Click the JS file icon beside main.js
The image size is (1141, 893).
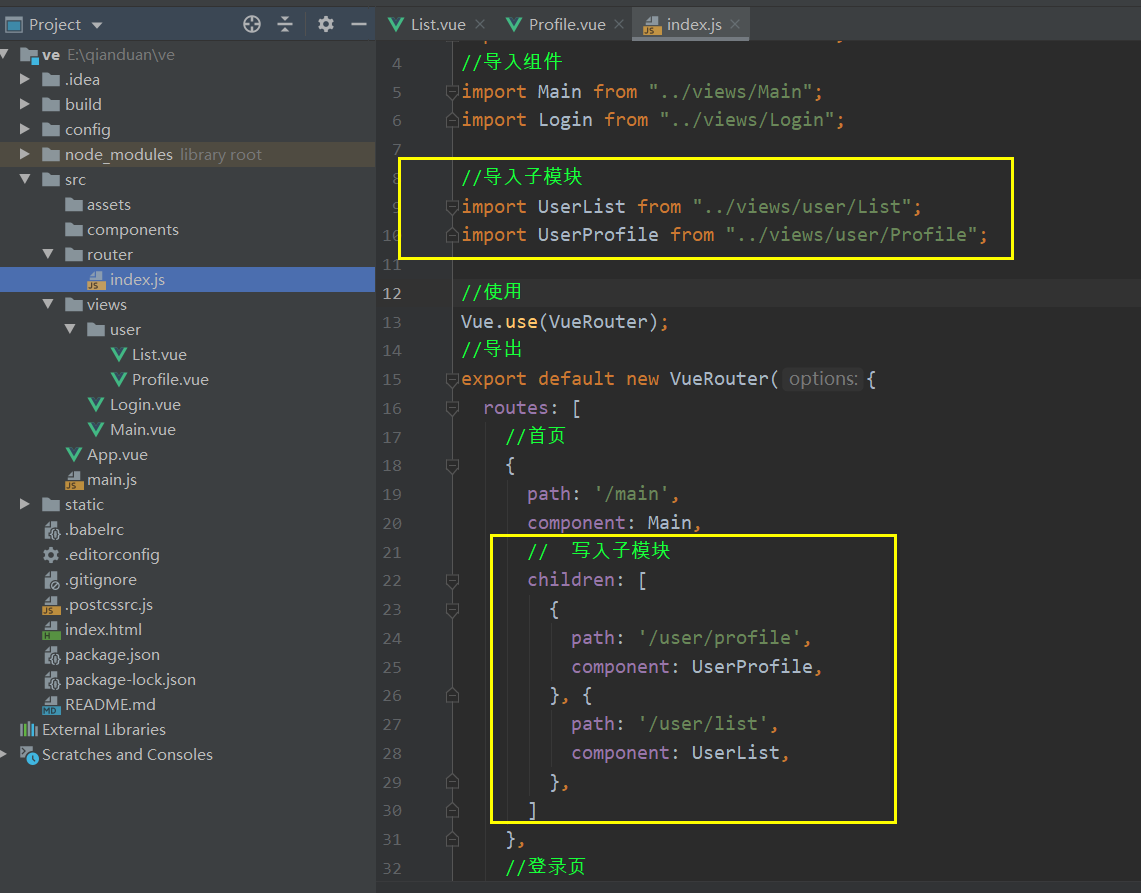point(74,480)
